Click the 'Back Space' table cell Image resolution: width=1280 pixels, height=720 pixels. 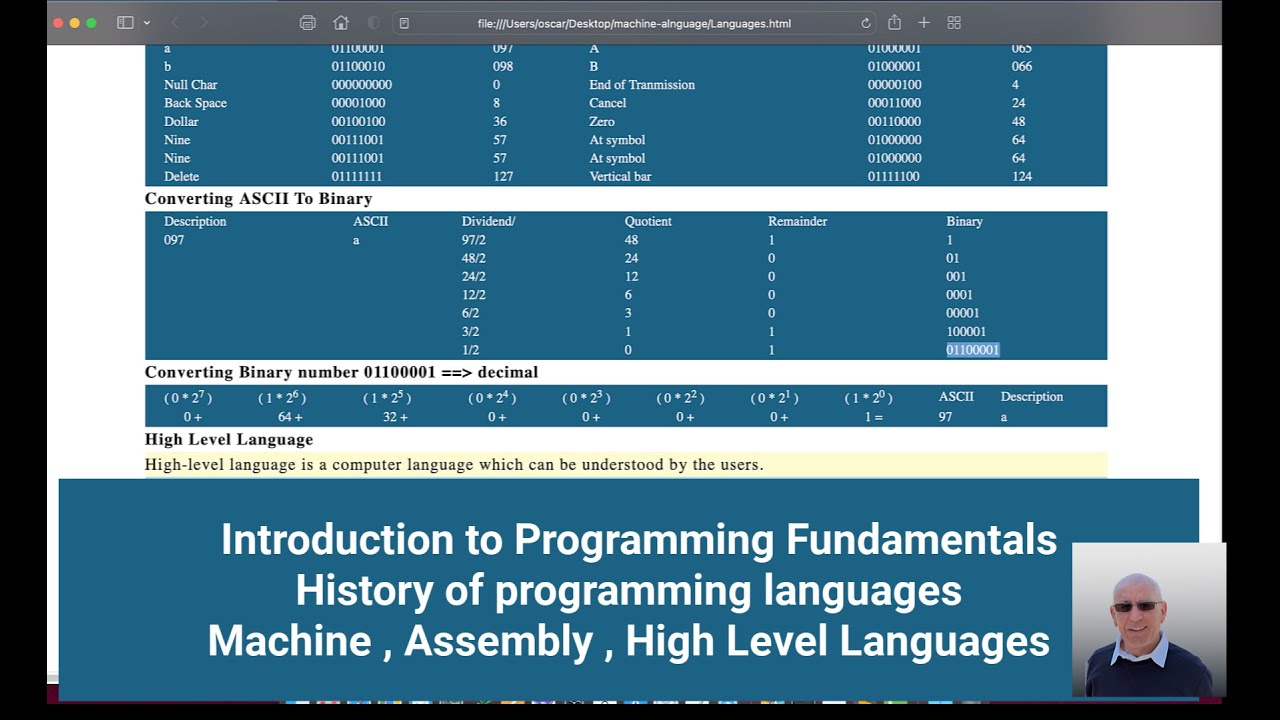tap(195, 103)
